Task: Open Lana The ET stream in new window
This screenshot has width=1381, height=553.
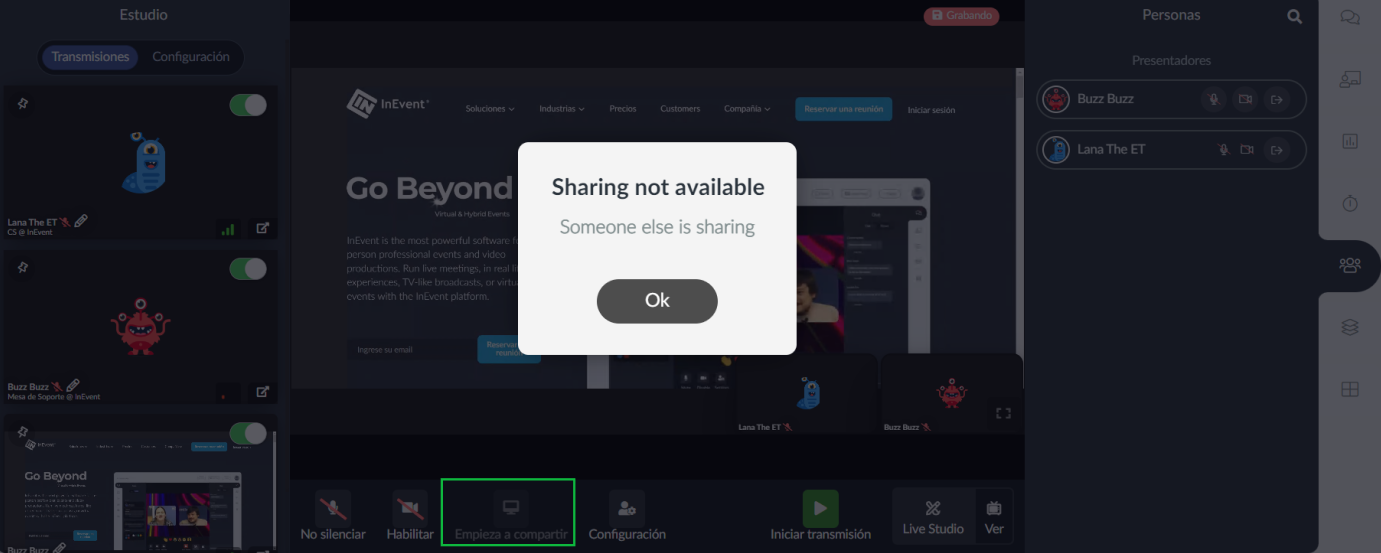Action: (263, 228)
